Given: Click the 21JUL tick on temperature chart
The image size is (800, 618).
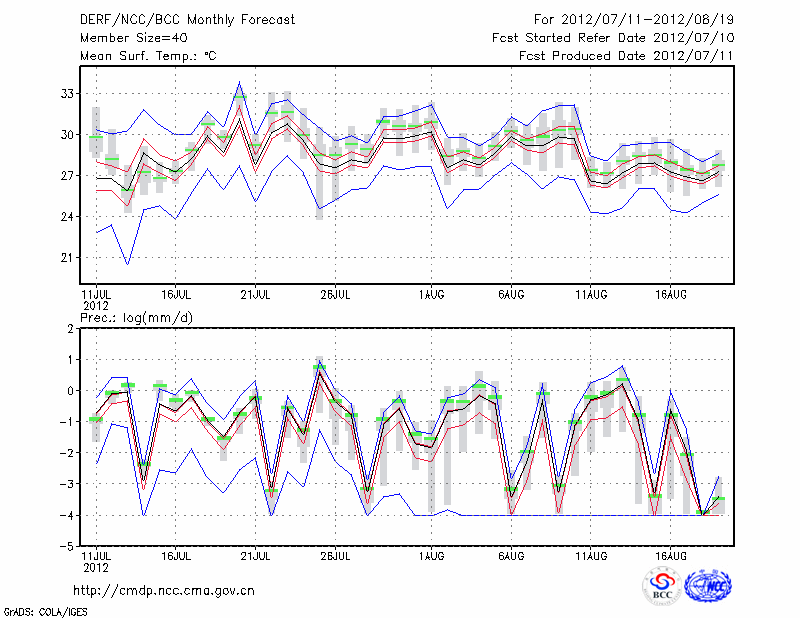Looking at the screenshot, I should (256, 295).
